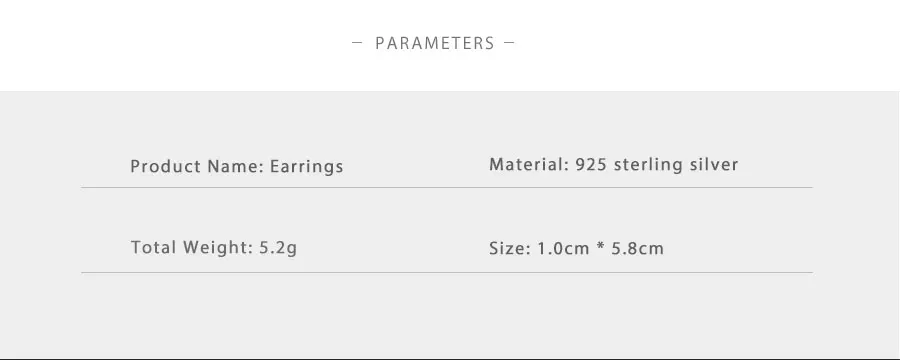Click the asterisk in the size row
Screen dimensions: 900x360
pos(600,247)
